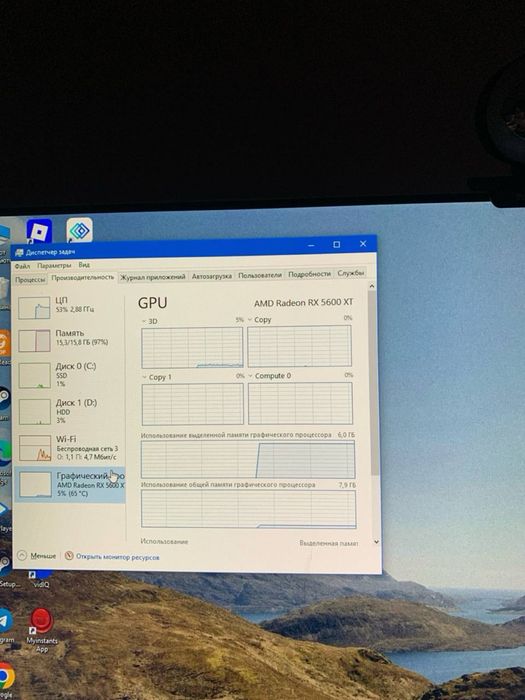Viewport: 525px width, 700px height.
Task: Click the 7,9 ГБ shared memory value
Action: pos(347,484)
